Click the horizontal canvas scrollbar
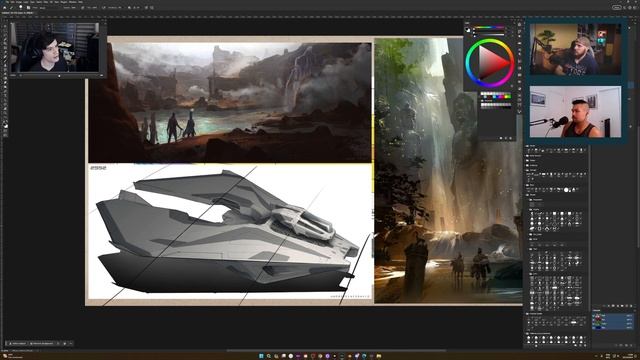This screenshot has width=640, height=360. pyautogui.click(x=336, y=350)
